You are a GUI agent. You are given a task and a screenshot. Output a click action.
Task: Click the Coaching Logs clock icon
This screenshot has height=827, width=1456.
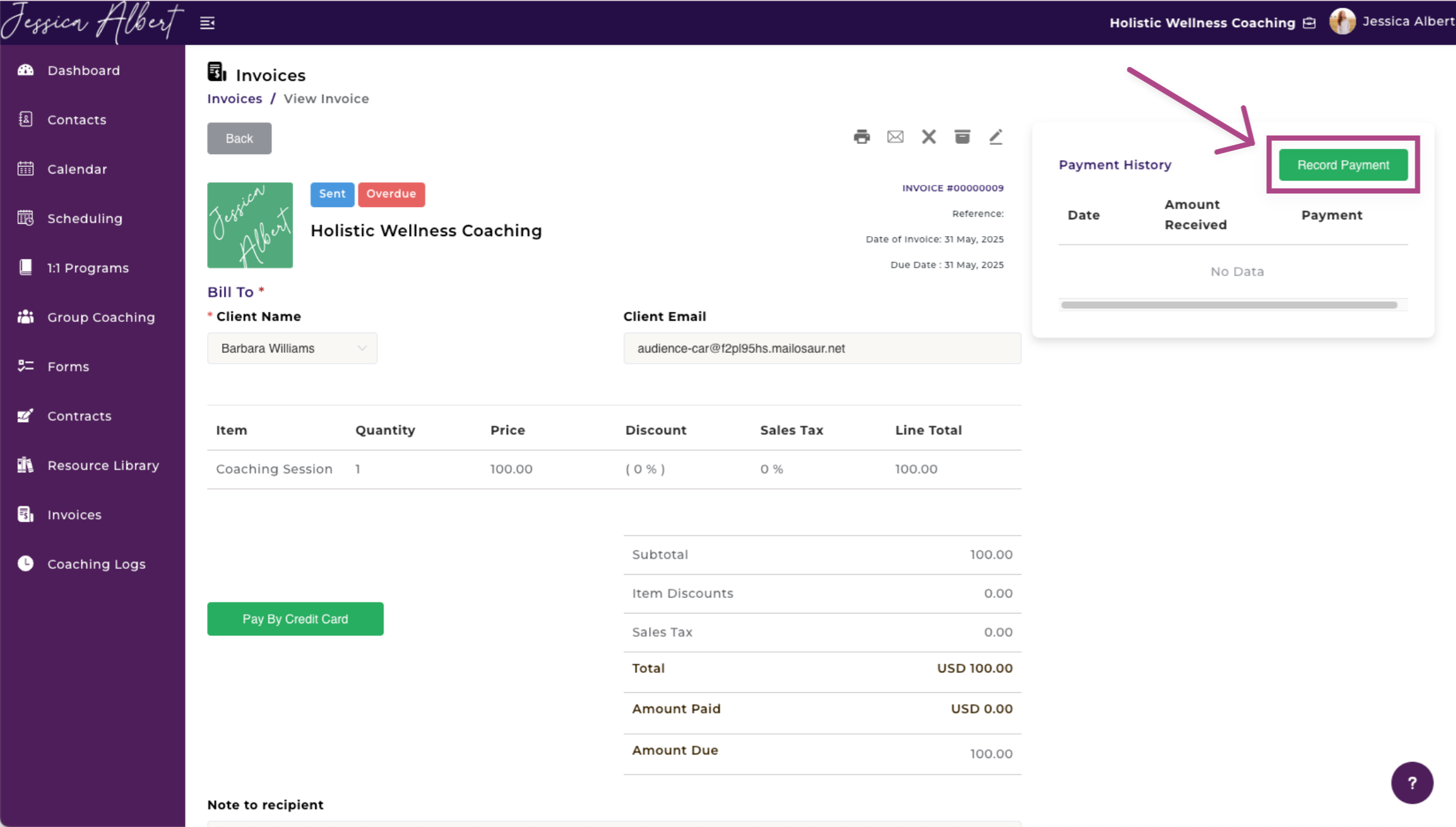click(x=25, y=563)
